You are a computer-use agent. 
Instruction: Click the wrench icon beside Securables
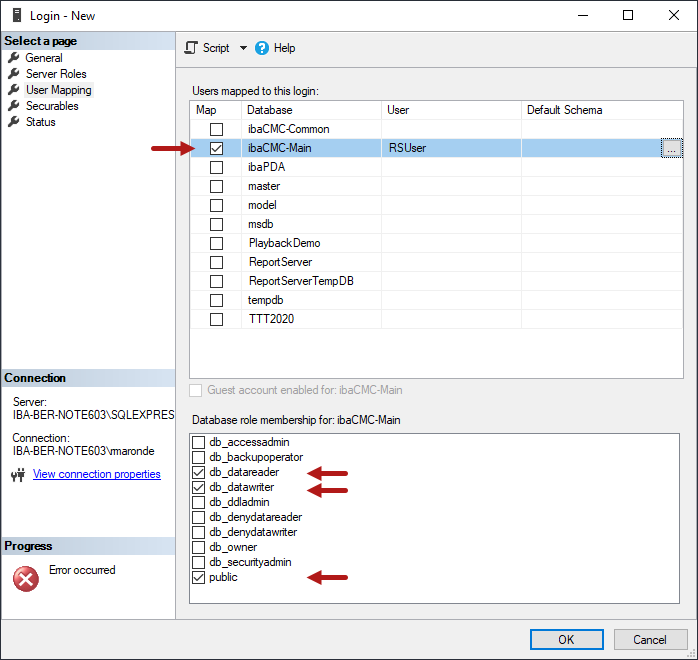[x=14, y=105]
